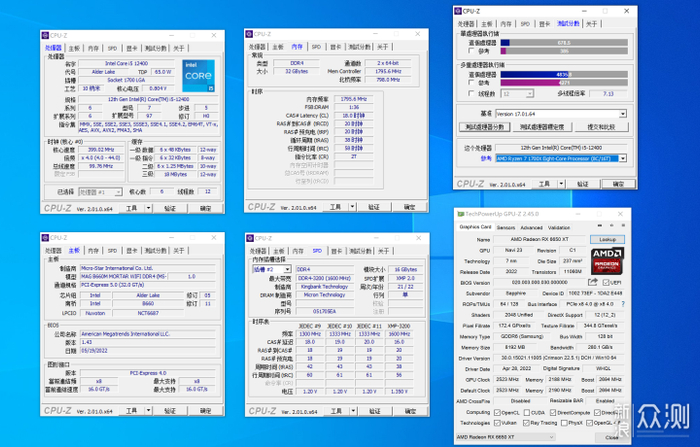Click the GPU-Z title bar app icon
The height and width of the screenshot is (447, 700).
pos(460,214)
